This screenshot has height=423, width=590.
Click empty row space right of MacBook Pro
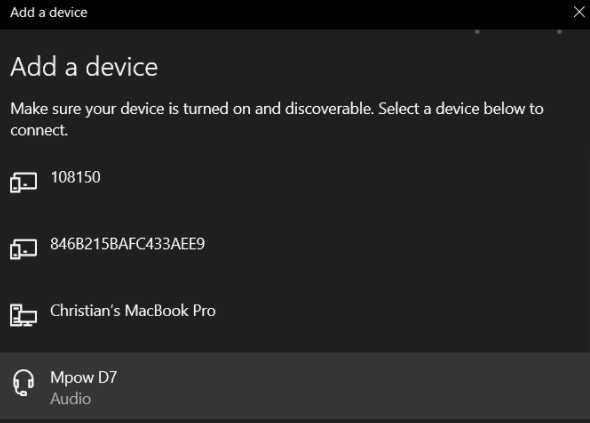click(x=395, y=315)
